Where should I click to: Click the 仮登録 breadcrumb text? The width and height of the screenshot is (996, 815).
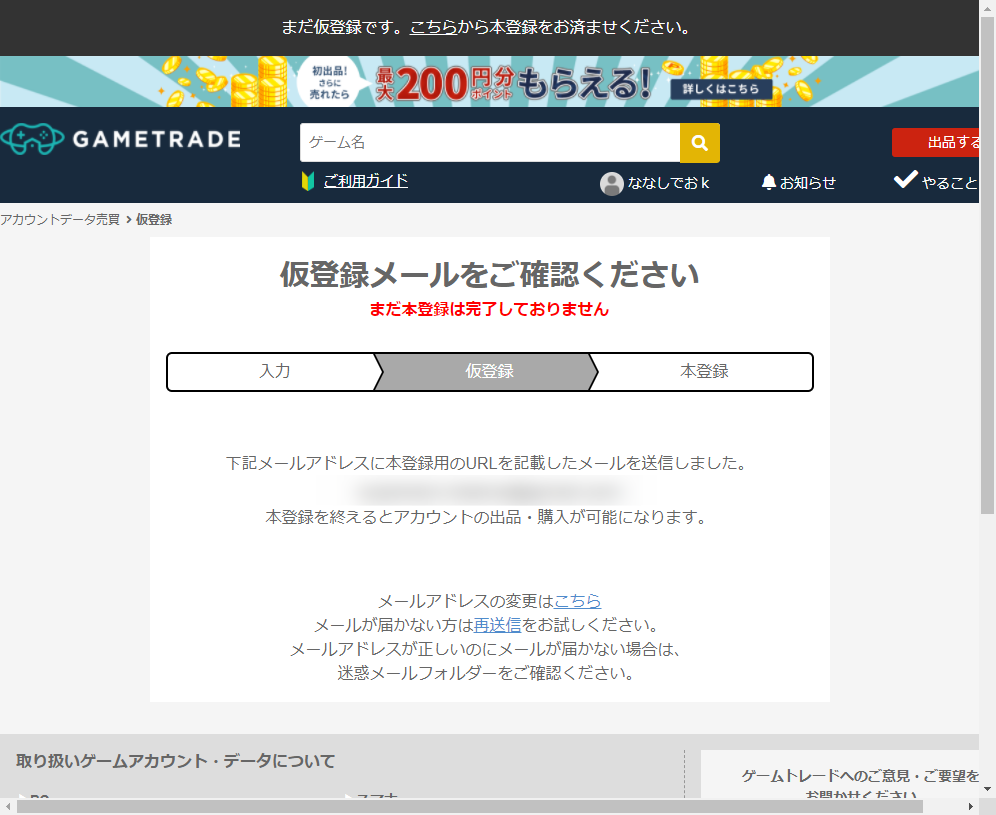pos(154,220)
